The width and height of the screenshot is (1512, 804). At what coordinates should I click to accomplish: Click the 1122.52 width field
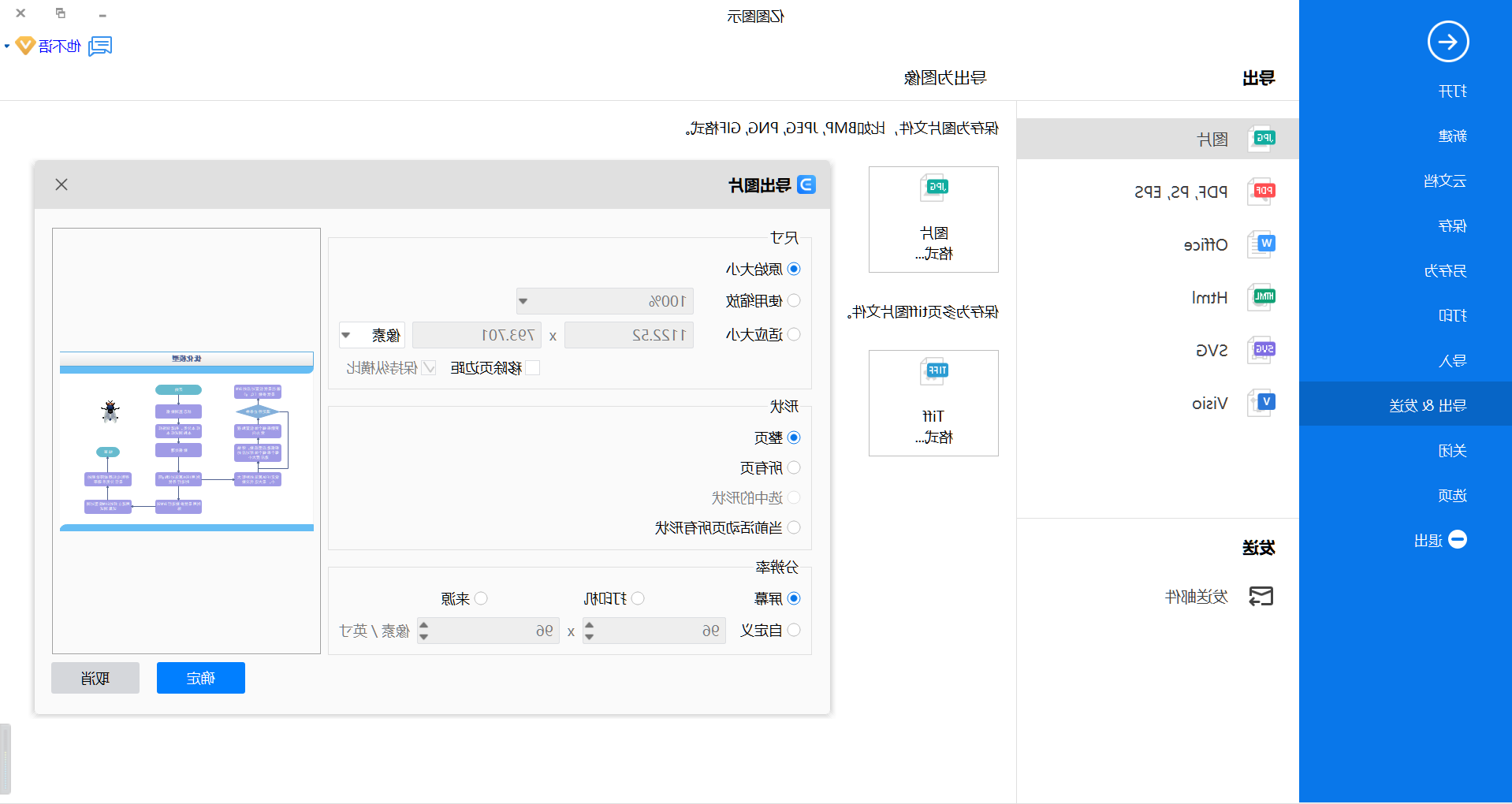click(629, 335)
